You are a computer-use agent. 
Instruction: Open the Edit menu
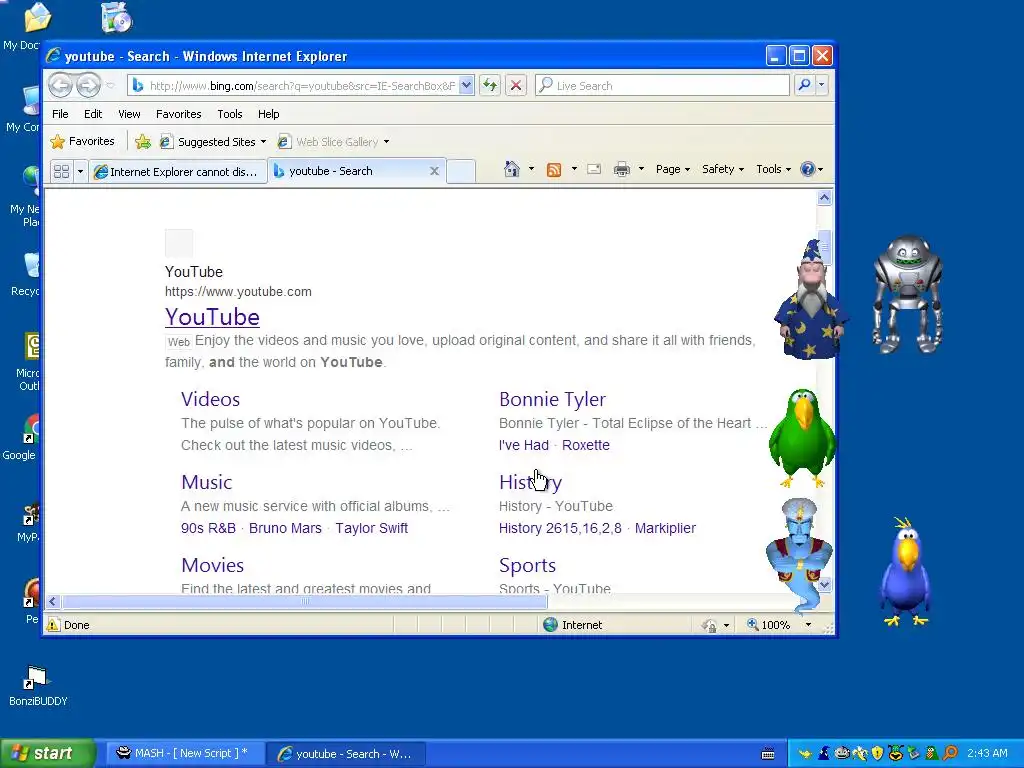point(93,114)
